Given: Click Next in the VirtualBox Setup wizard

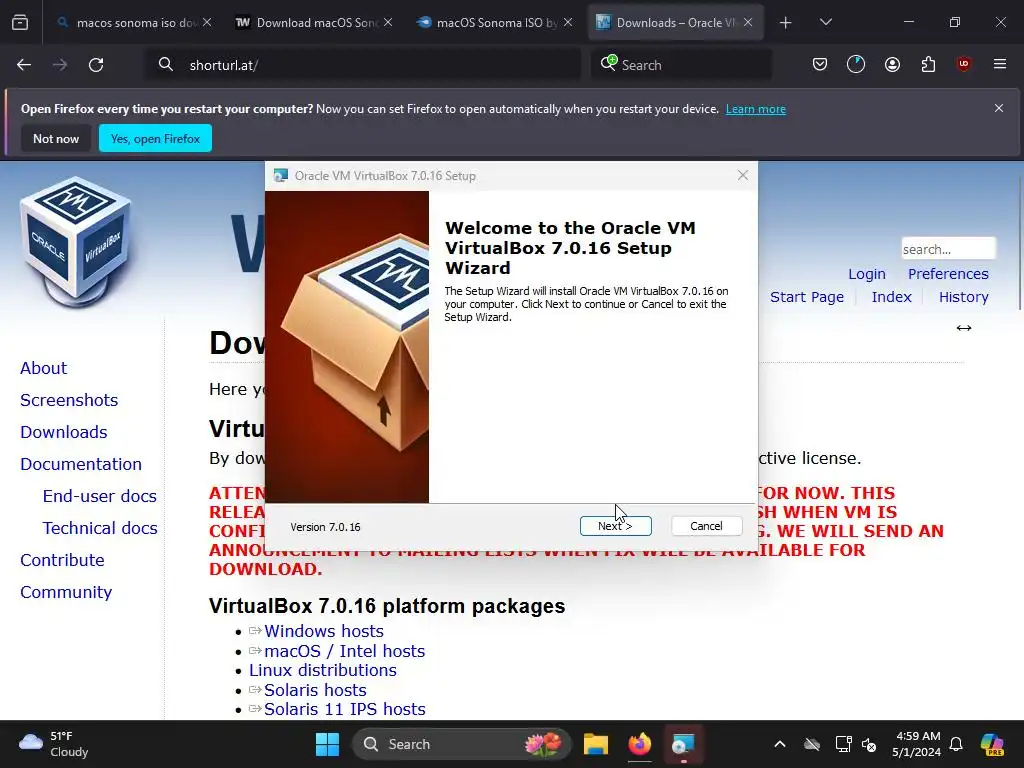Looking at the screenshot, I should (615, 526).
